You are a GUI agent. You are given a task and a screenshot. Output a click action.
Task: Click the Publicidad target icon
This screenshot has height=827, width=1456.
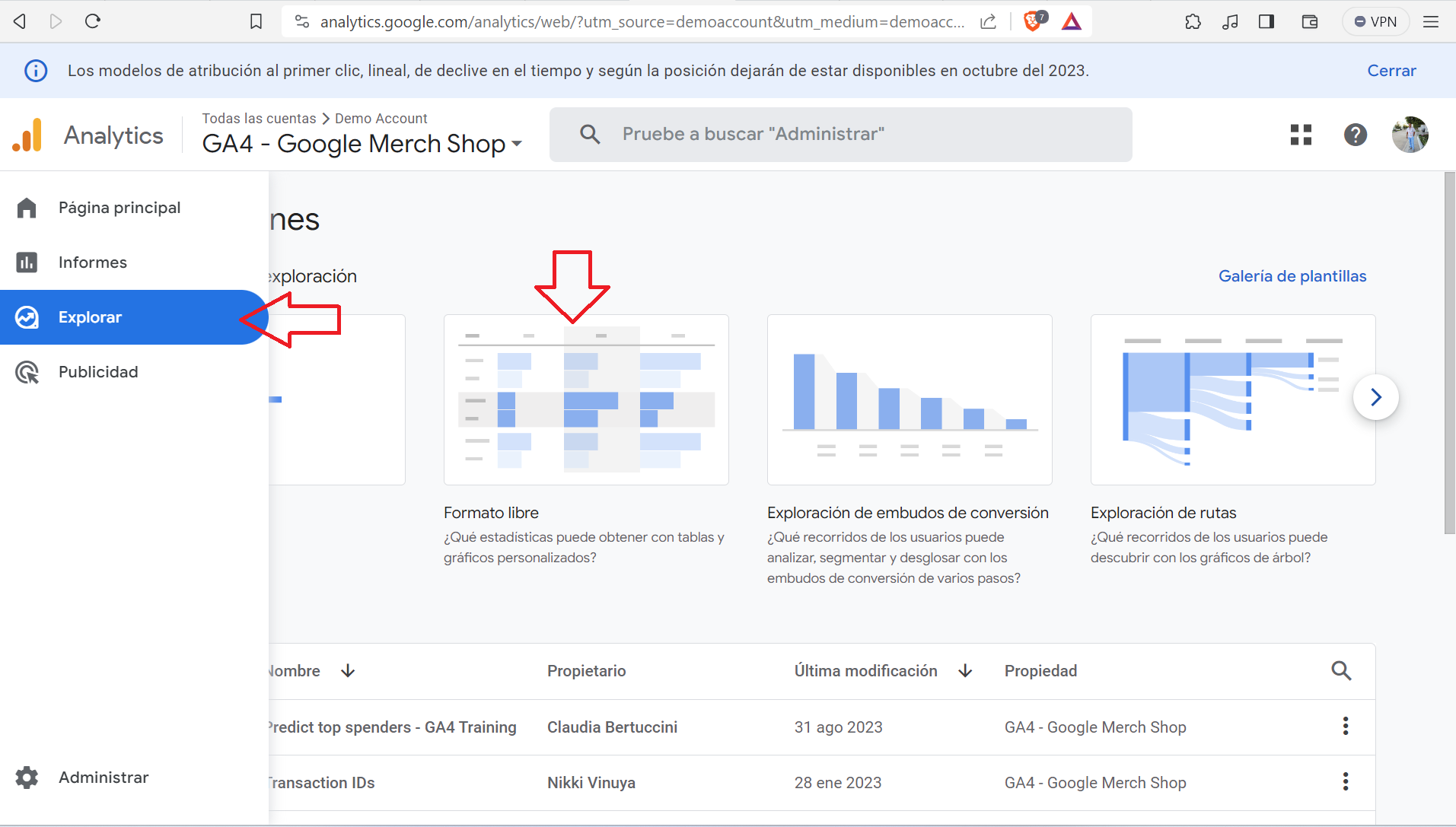pos(27,372)
